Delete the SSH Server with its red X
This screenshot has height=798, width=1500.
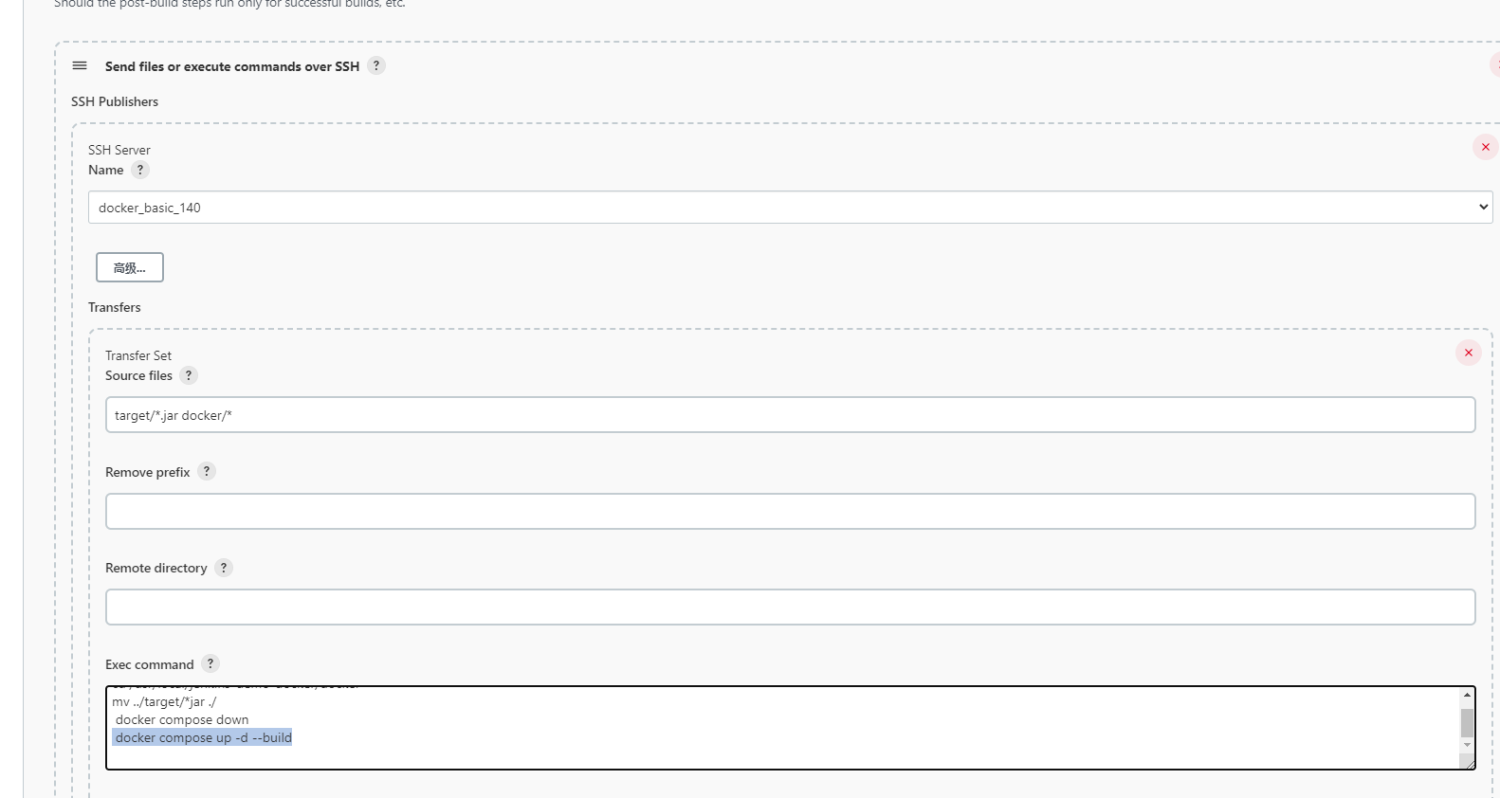[1485, 147]
